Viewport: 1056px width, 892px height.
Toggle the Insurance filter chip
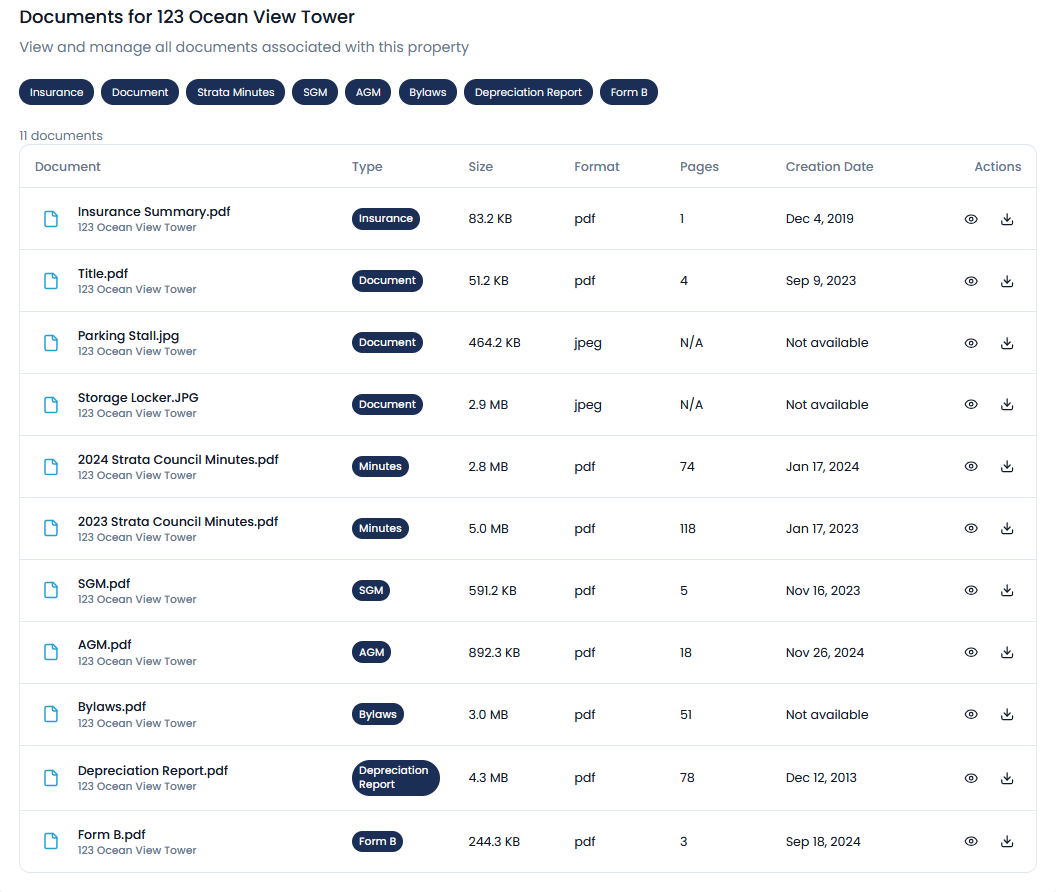56,92
